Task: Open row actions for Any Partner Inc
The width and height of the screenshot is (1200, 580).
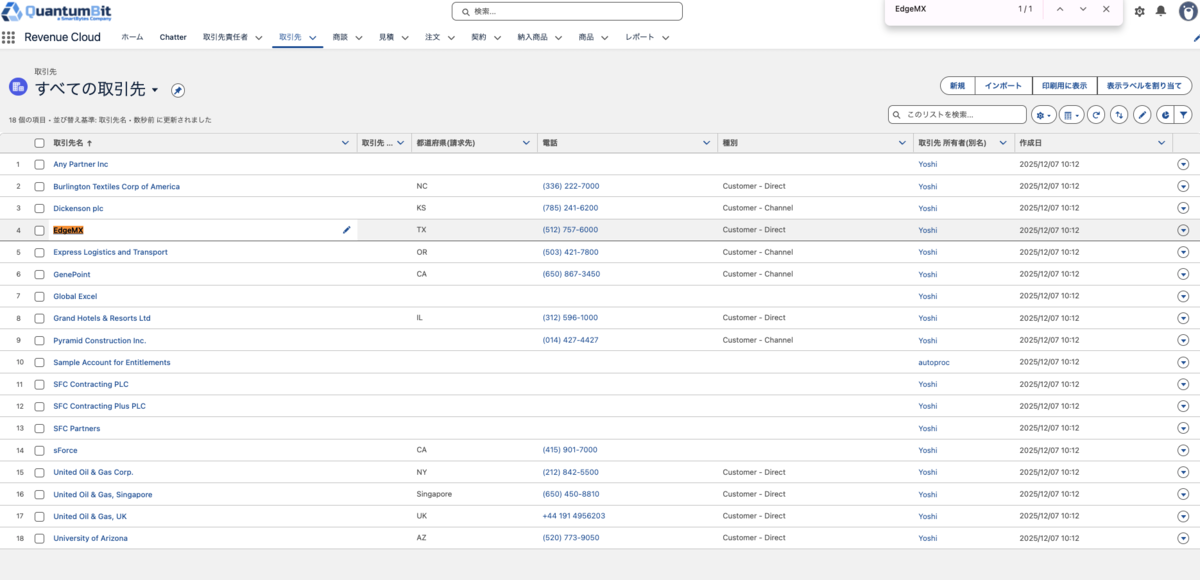Action: 1183,164
